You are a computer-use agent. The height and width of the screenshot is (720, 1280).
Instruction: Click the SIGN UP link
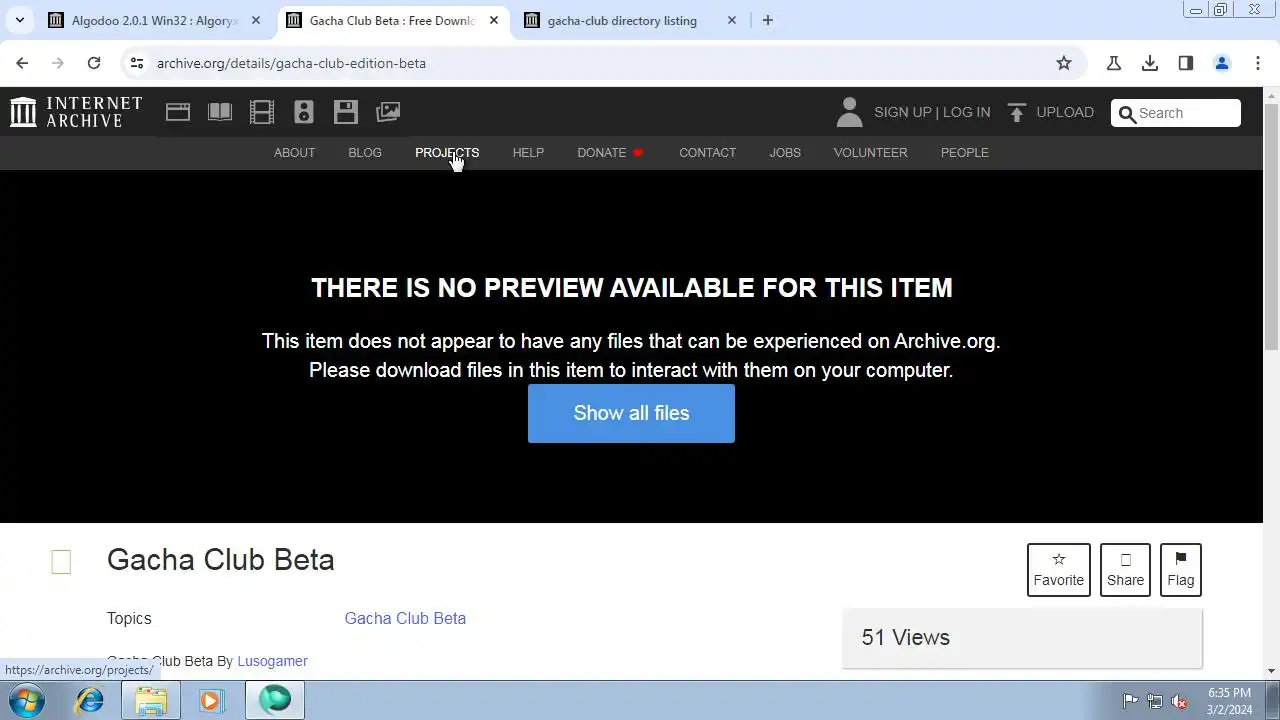click(902, 112)
